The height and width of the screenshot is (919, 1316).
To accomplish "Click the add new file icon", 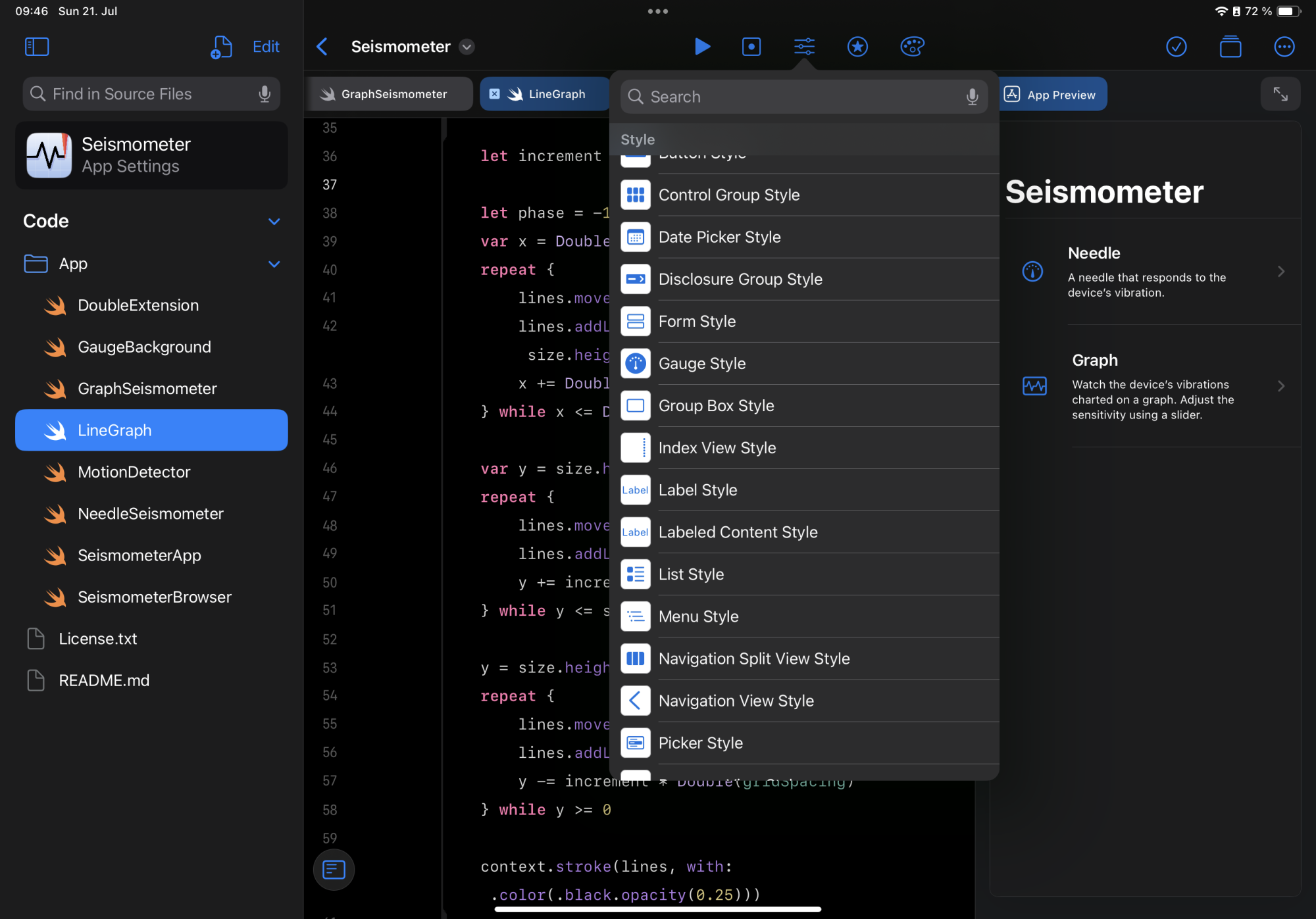I will (x=221, y=47).
